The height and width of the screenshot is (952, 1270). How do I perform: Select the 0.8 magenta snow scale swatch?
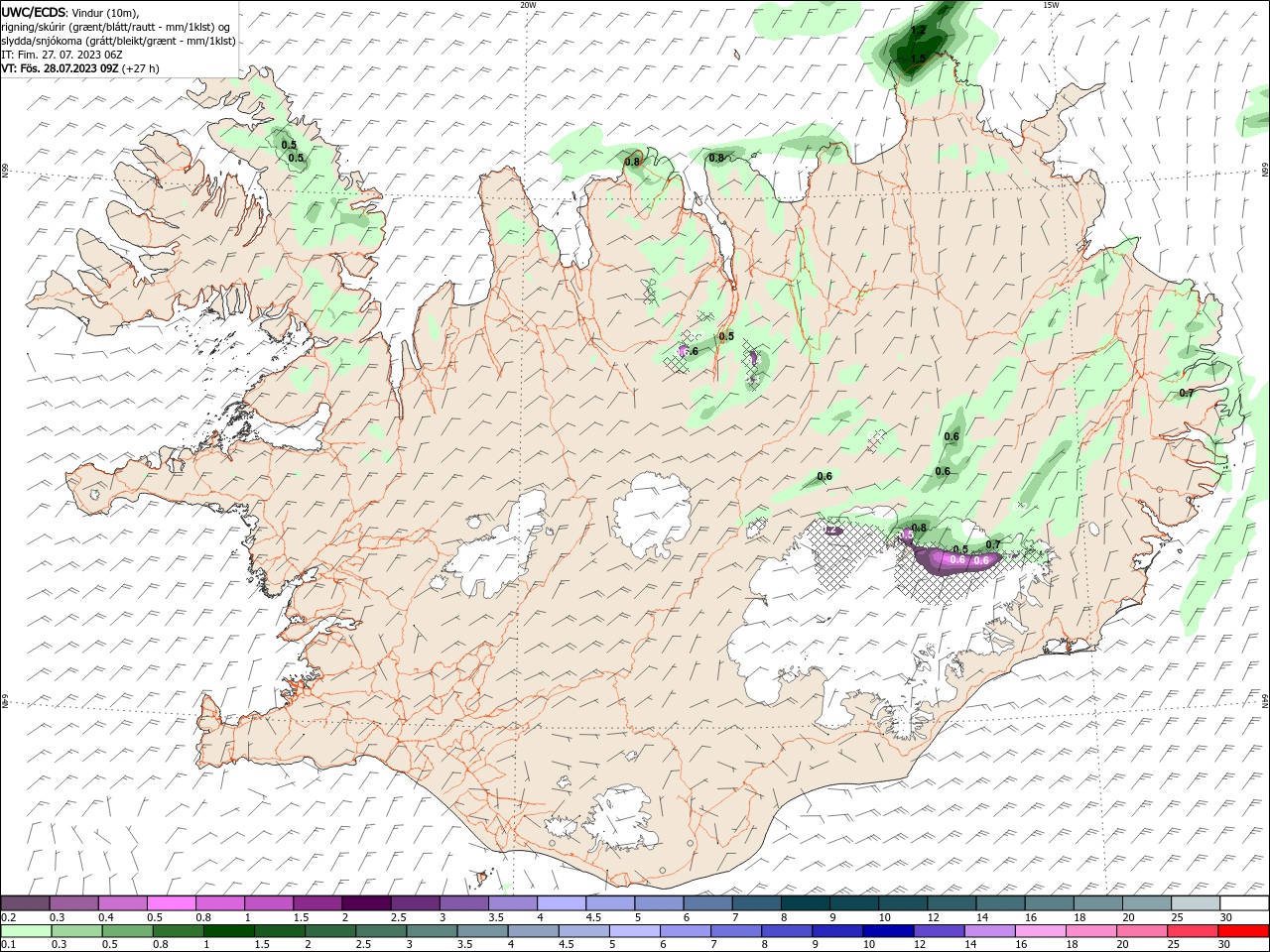click(220, 903)
